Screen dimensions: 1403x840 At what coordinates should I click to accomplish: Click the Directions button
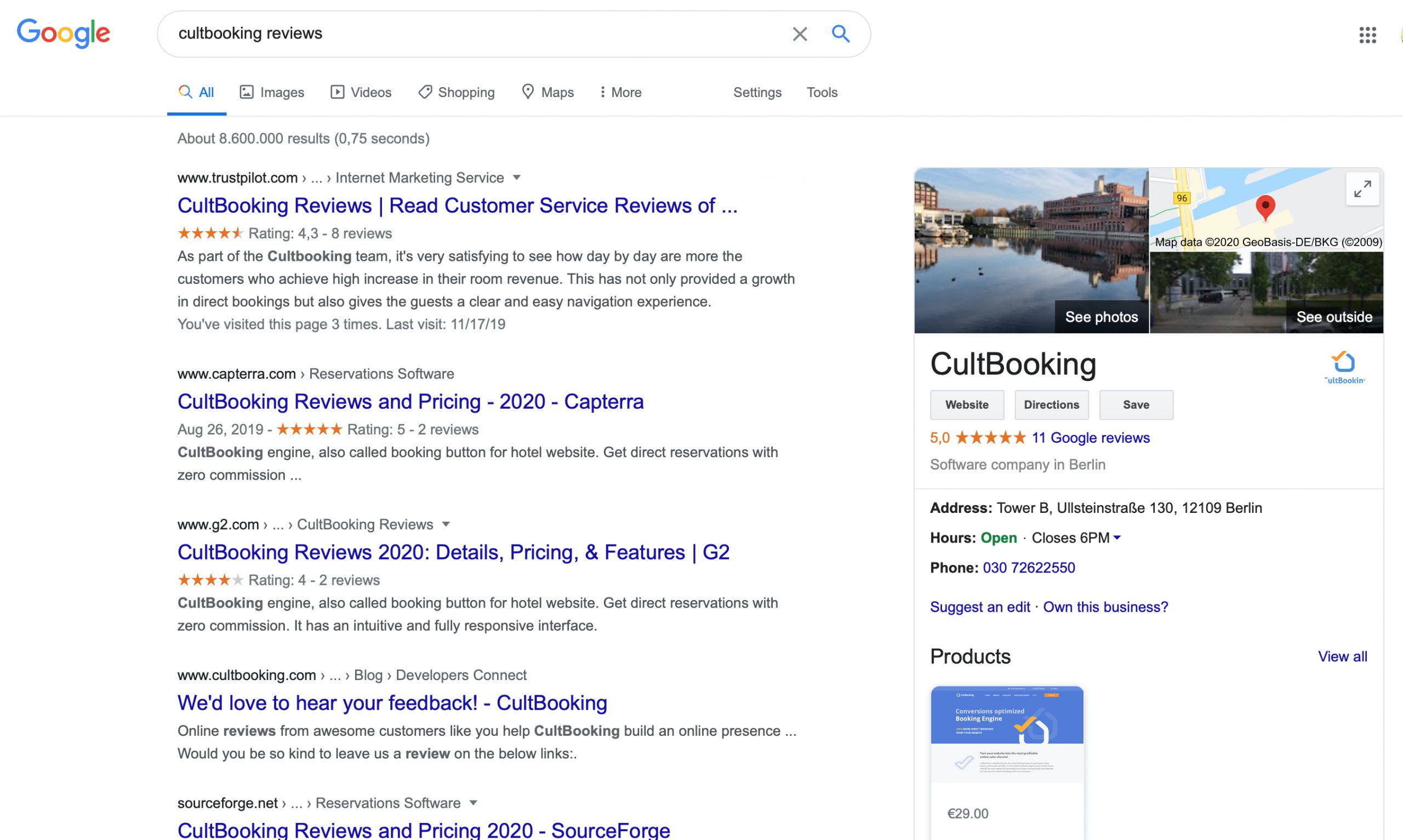[1051, 404]
